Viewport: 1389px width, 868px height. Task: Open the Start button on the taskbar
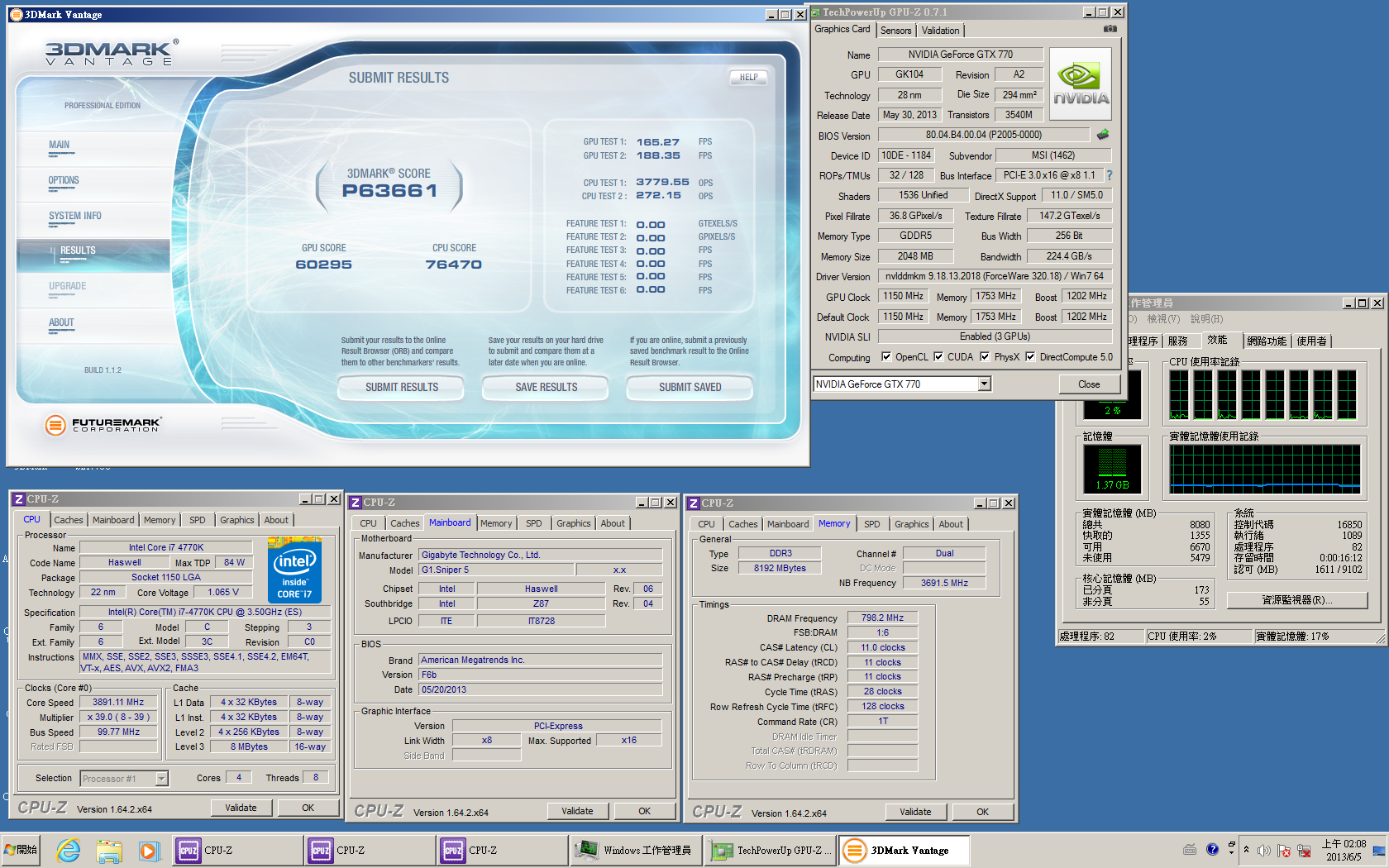[x=21, y=850]
